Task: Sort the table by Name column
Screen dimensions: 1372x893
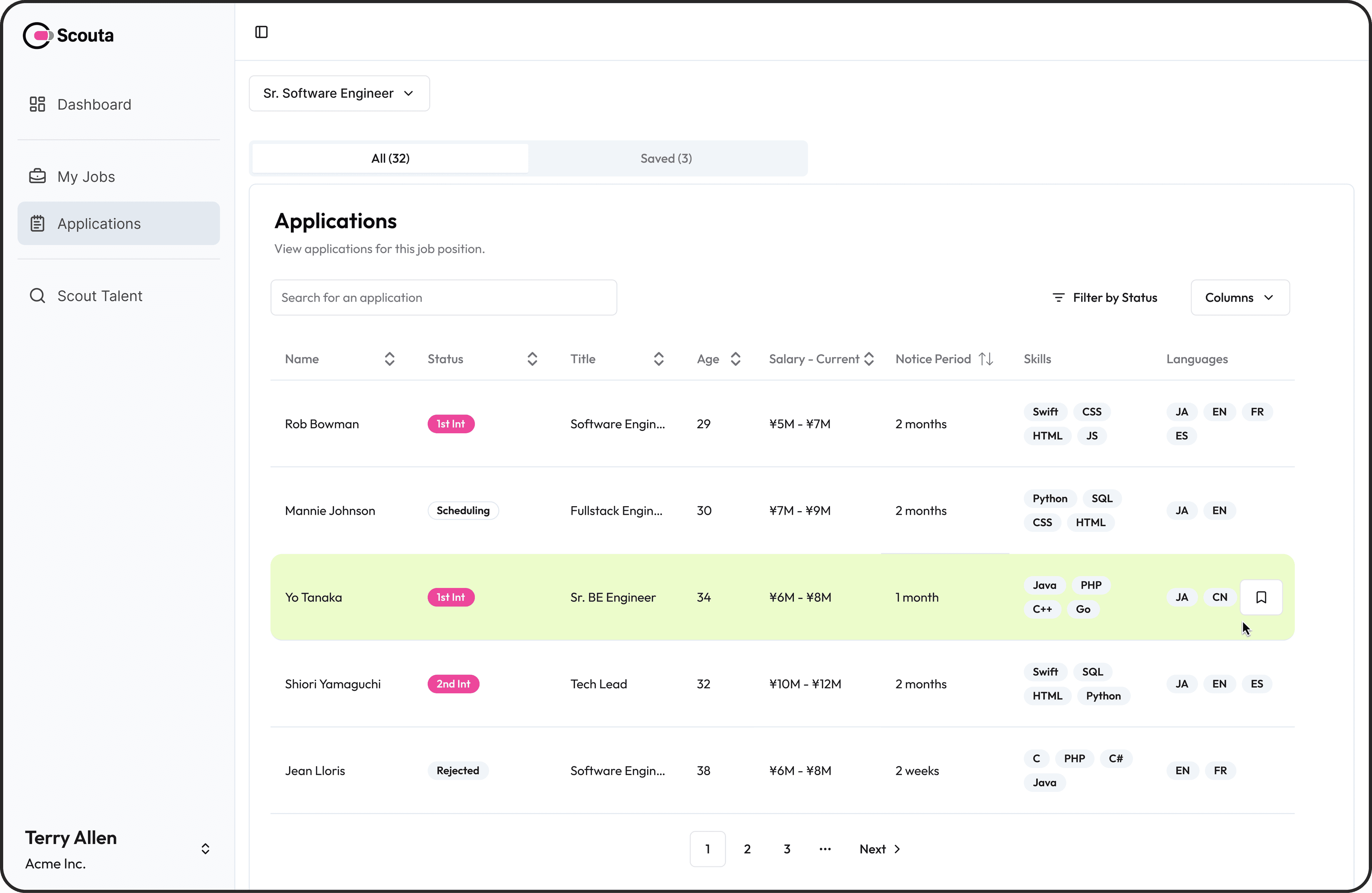Action: point(390,359)
